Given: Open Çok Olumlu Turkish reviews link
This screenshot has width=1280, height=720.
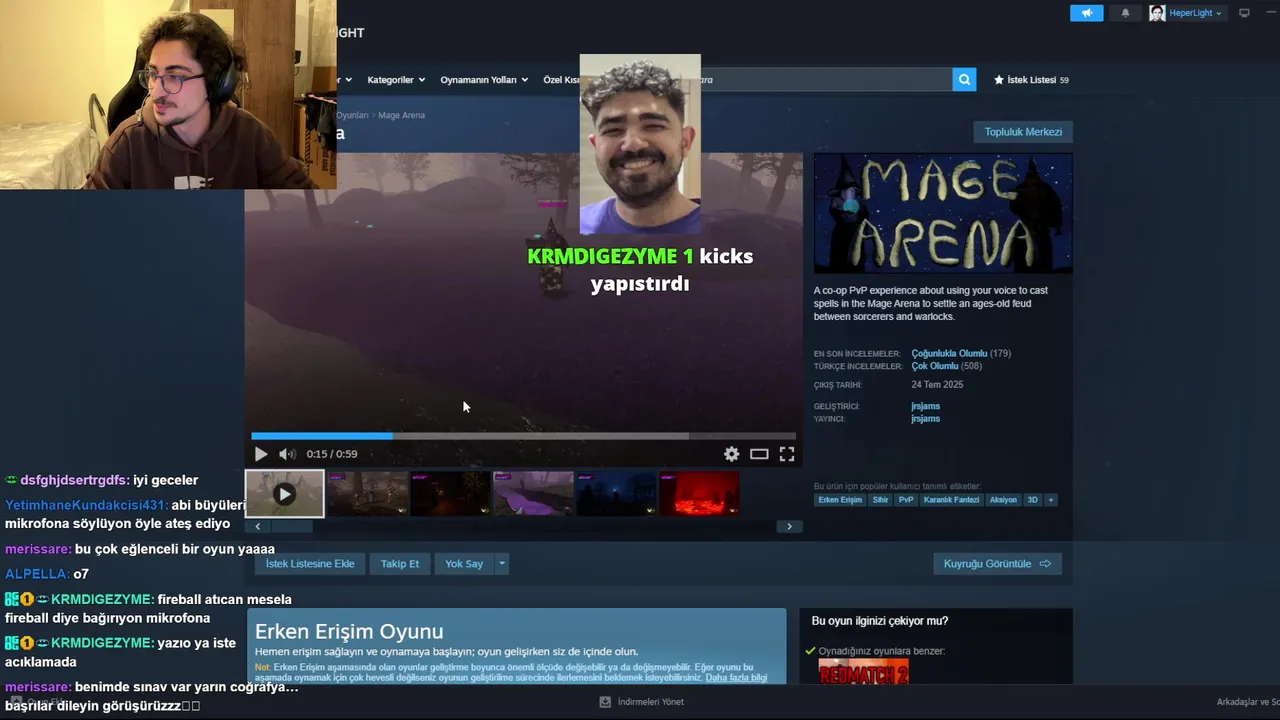Looking at the screenshot, I should (935, 366).
